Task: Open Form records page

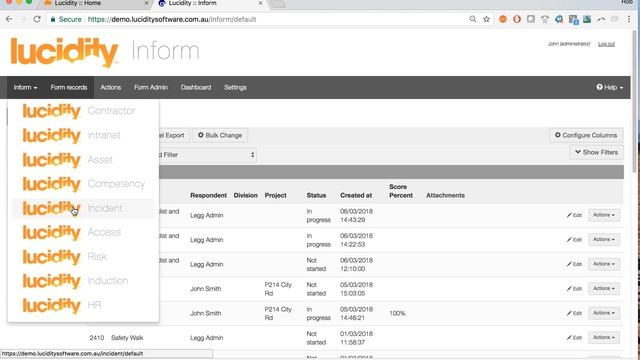Action: point(69,87)
